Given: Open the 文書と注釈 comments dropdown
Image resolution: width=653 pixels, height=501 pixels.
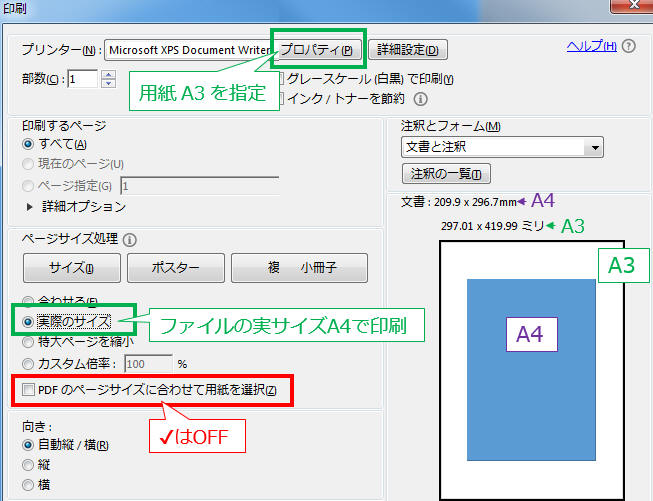Looking at the screenshot, I should (502, 147).
